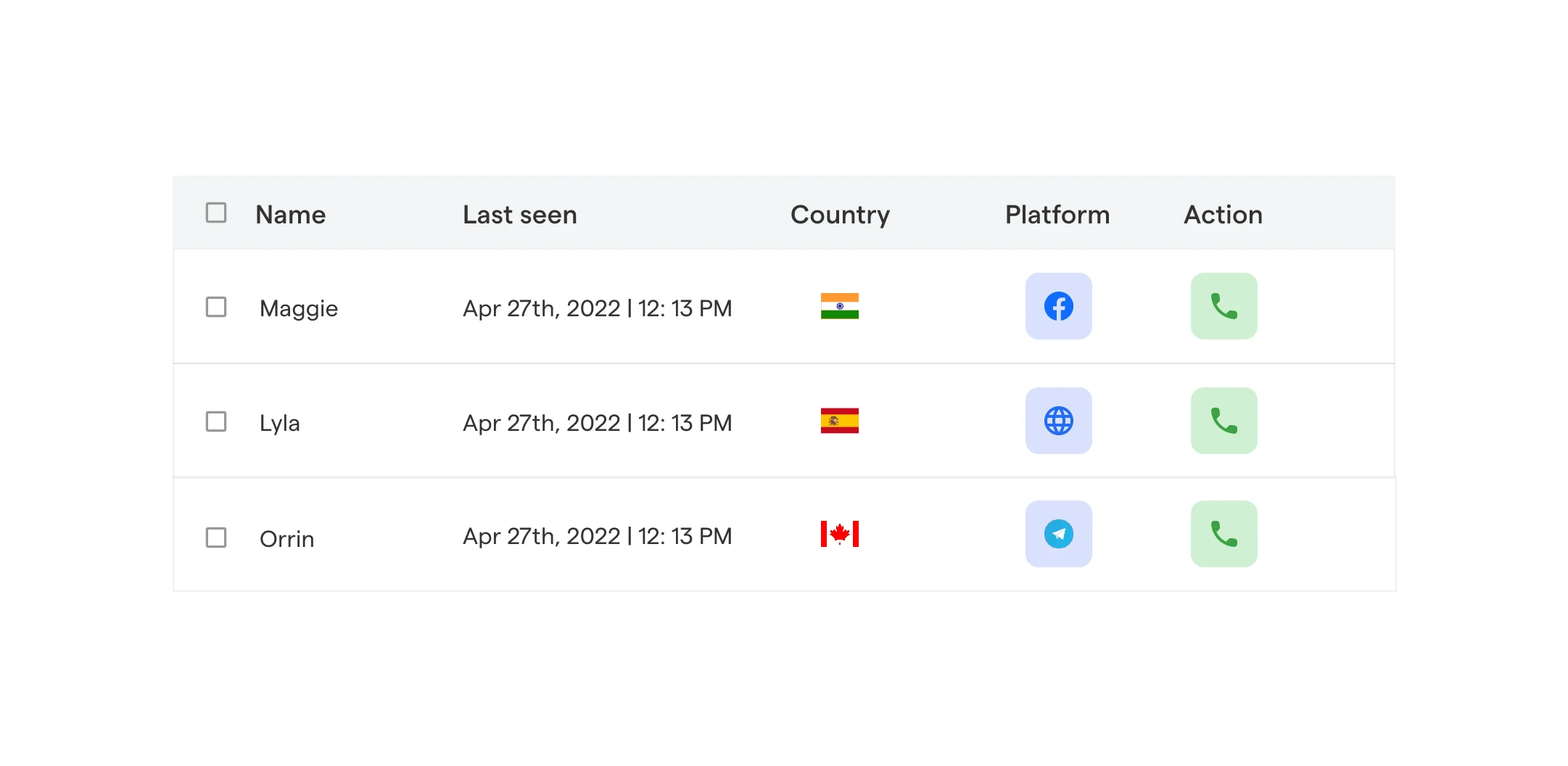1568x766 pixels.
Task: Call Maggie using the green phone button
Action: tap(1224, 306)
